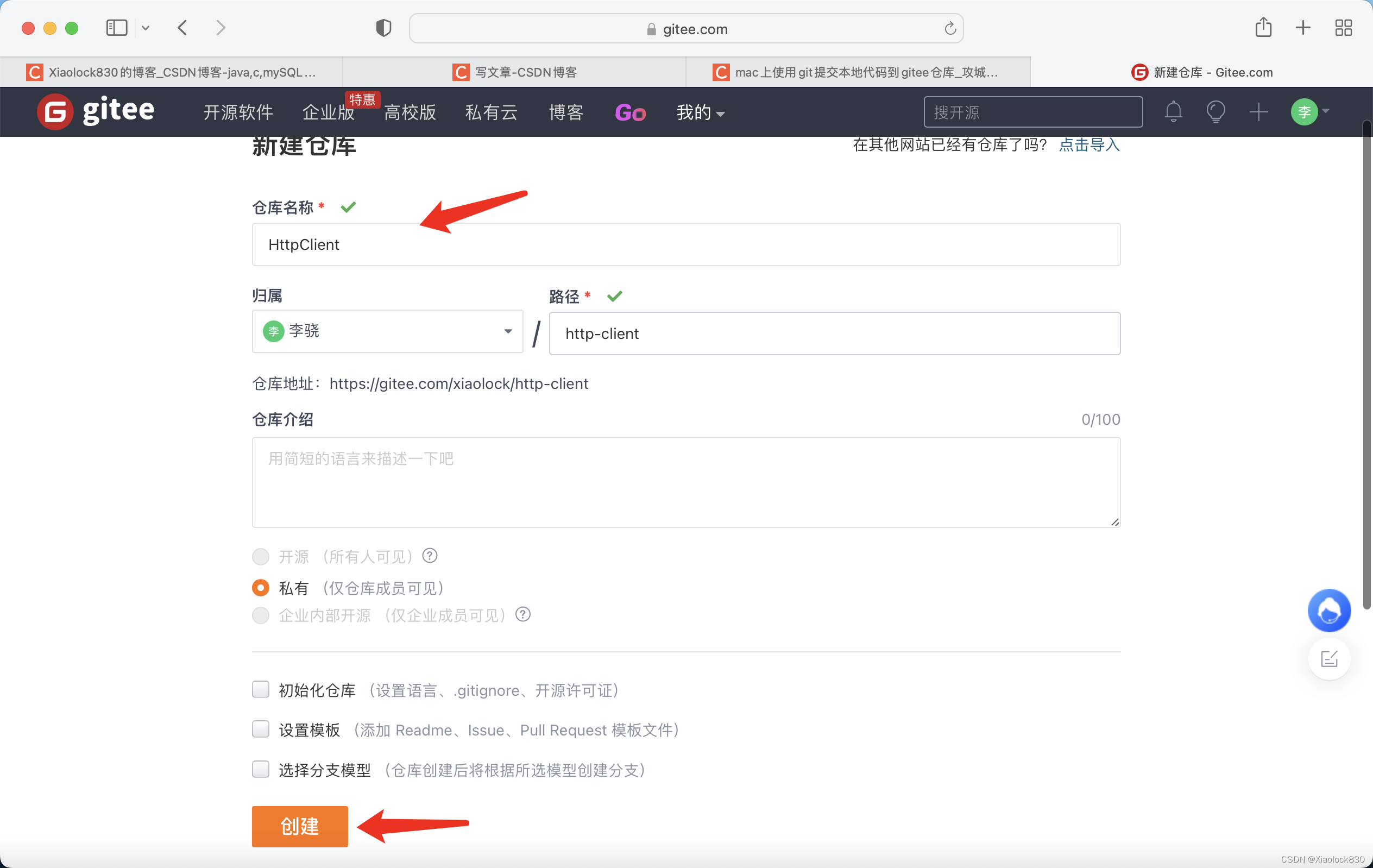The width and height of the screenshot is (1373, 868).
Task: Show the tab overview grid icon
Action: point(1343,27)
